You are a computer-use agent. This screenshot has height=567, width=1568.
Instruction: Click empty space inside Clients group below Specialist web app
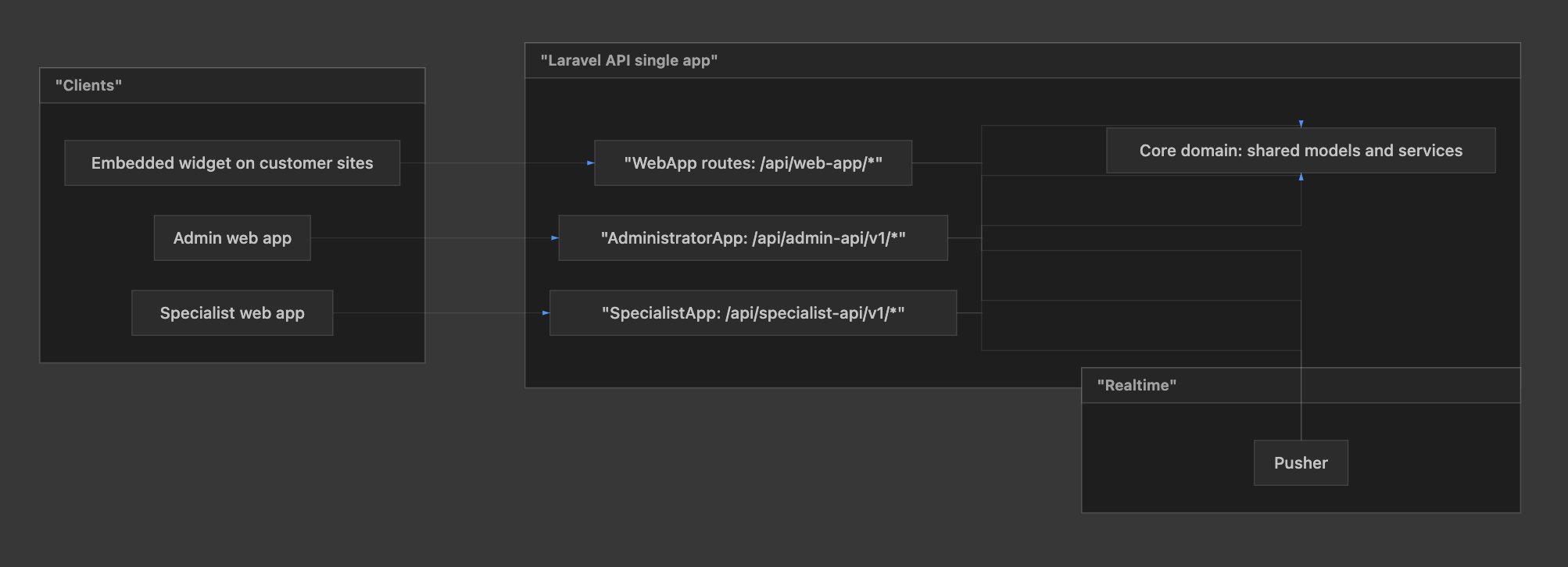pyautogui.click(x=232, y=348)
